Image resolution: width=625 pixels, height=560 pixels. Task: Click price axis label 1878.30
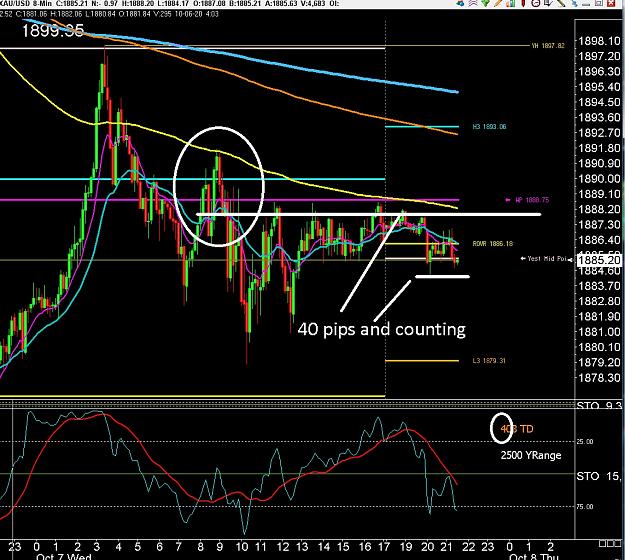tap(599, 377)
